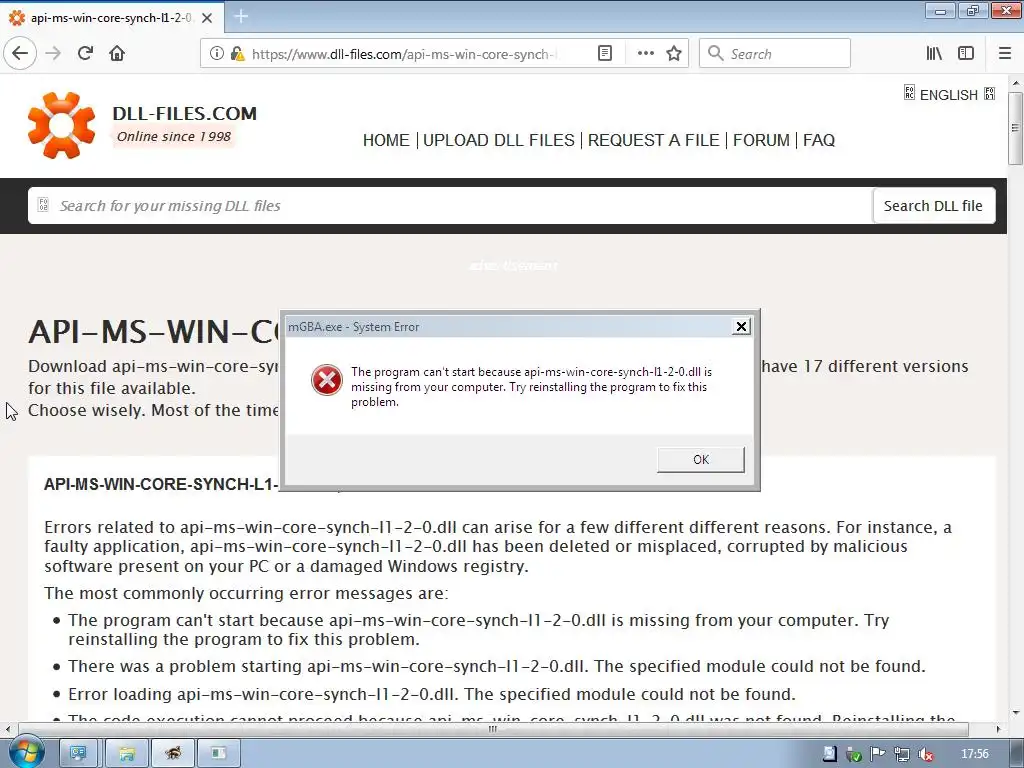
Task: Click the horizontal scrollbar at page bottom
Action: (x=493, y=729)
